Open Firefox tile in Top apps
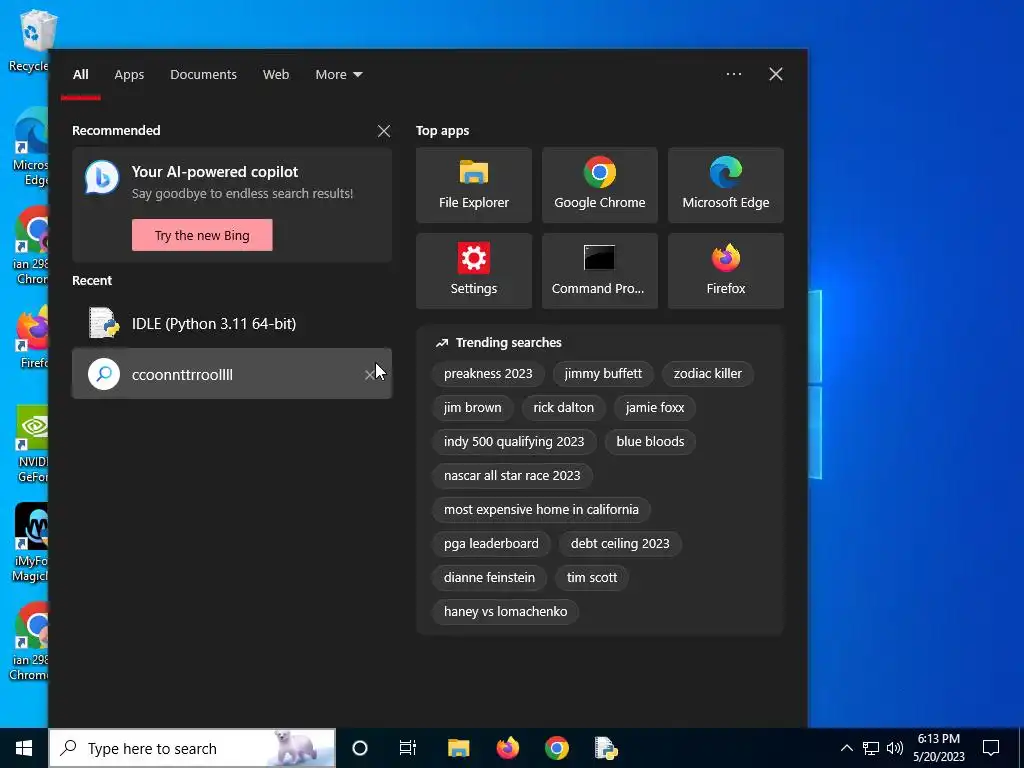The height and width of the screenshot is (768, 1024). click(x=726, y=271)
